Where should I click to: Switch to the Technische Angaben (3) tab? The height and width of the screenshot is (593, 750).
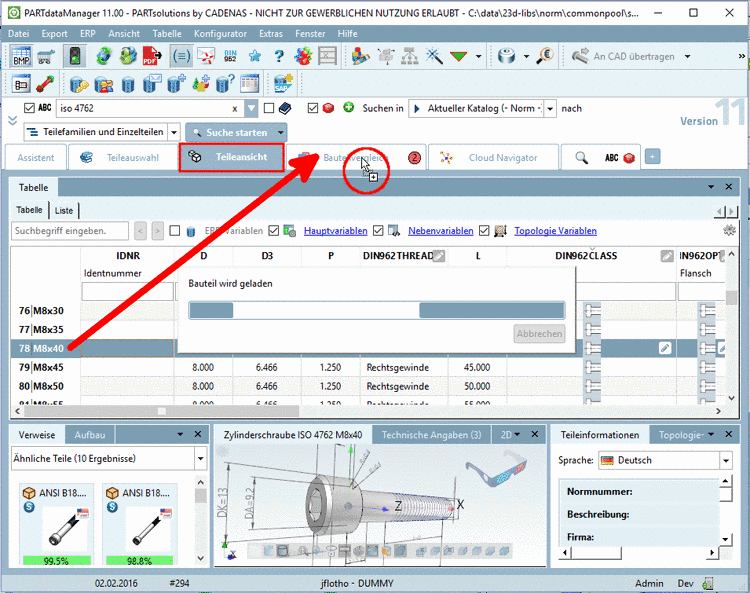coord(431,435)
